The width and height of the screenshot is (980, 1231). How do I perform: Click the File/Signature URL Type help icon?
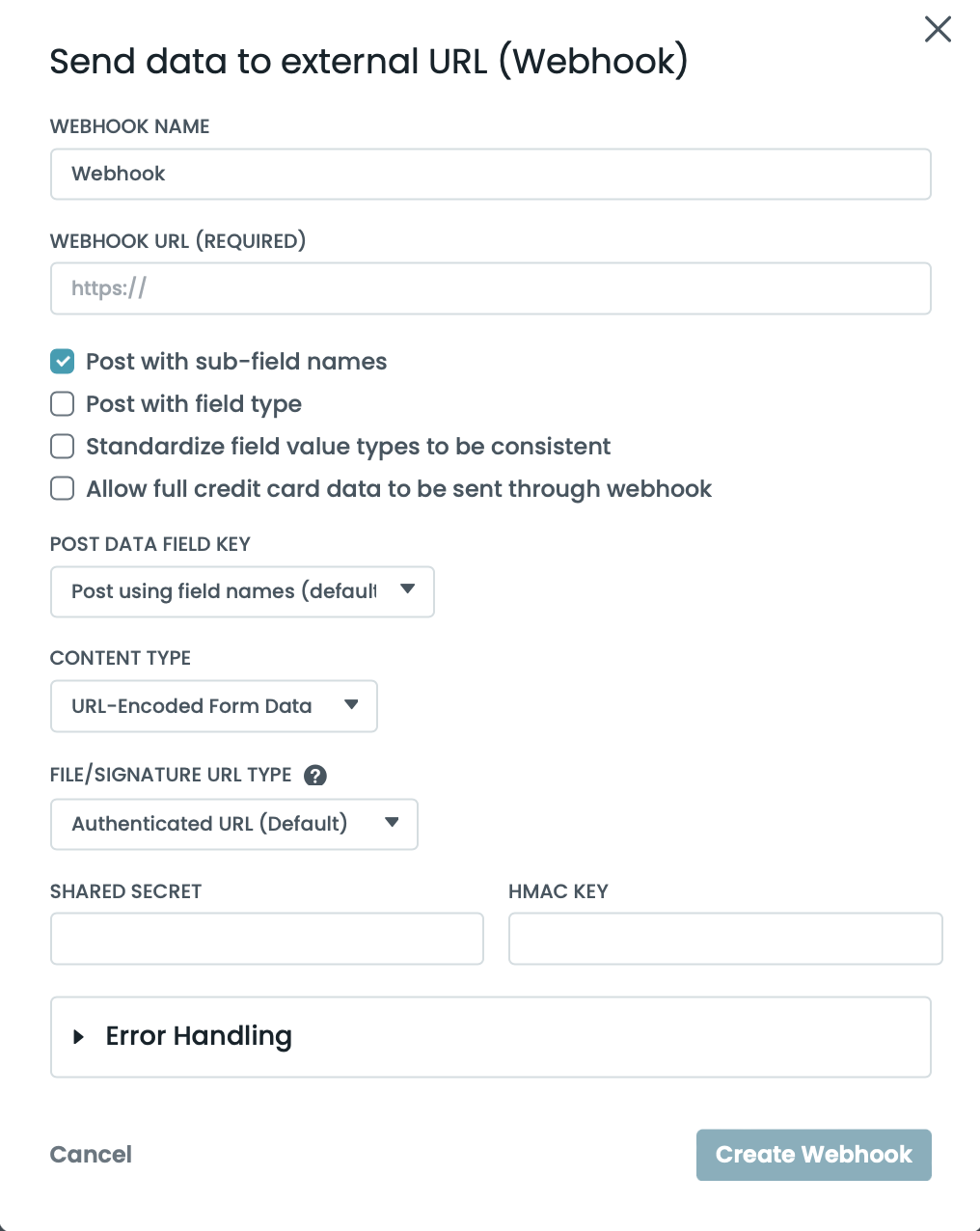tap(315, 775)
